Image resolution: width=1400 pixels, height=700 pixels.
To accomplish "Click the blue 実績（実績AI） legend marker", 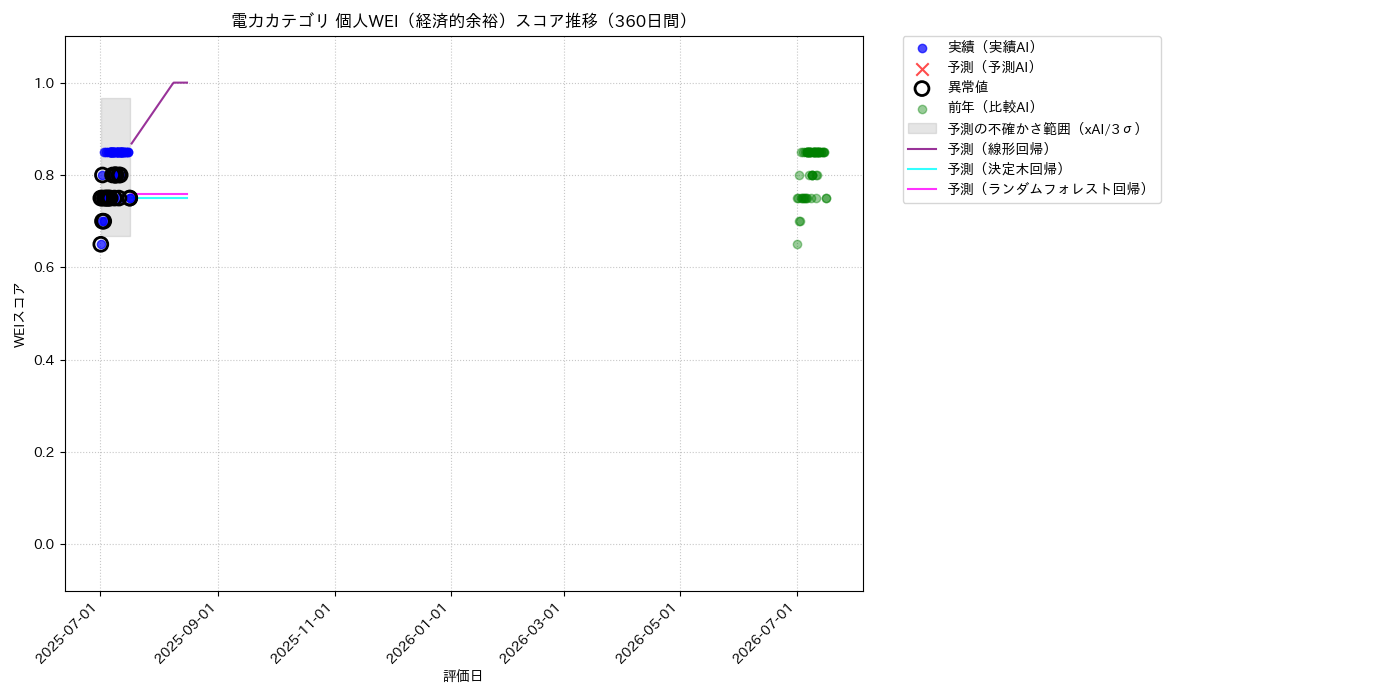I will (922, 48).
